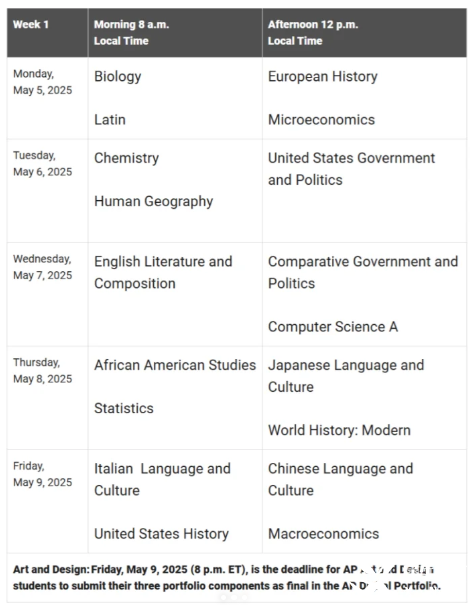
Task: Select World History: Modern exam
Action: pyautogui.click(x=340, y=430)
